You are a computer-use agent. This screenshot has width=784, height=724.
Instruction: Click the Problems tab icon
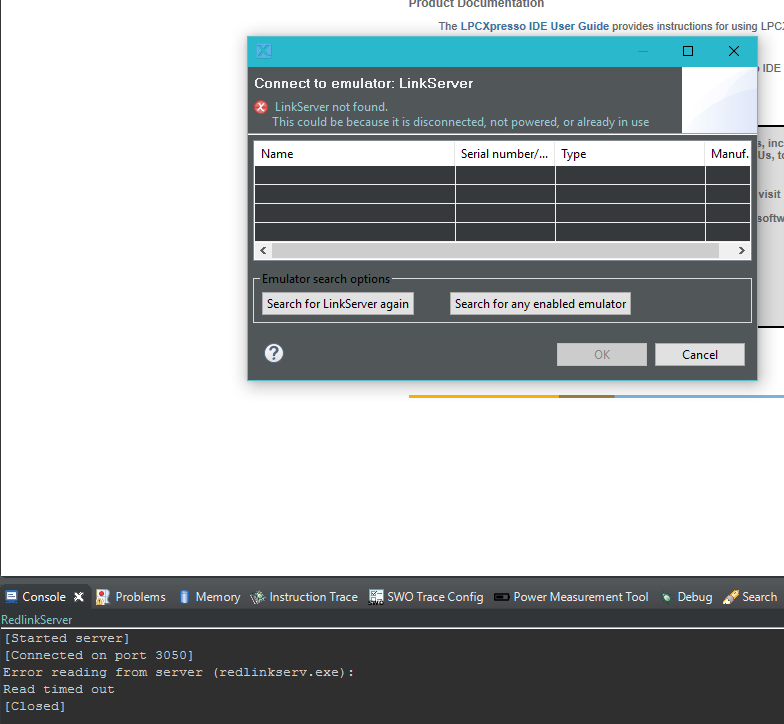pos(102,596)
